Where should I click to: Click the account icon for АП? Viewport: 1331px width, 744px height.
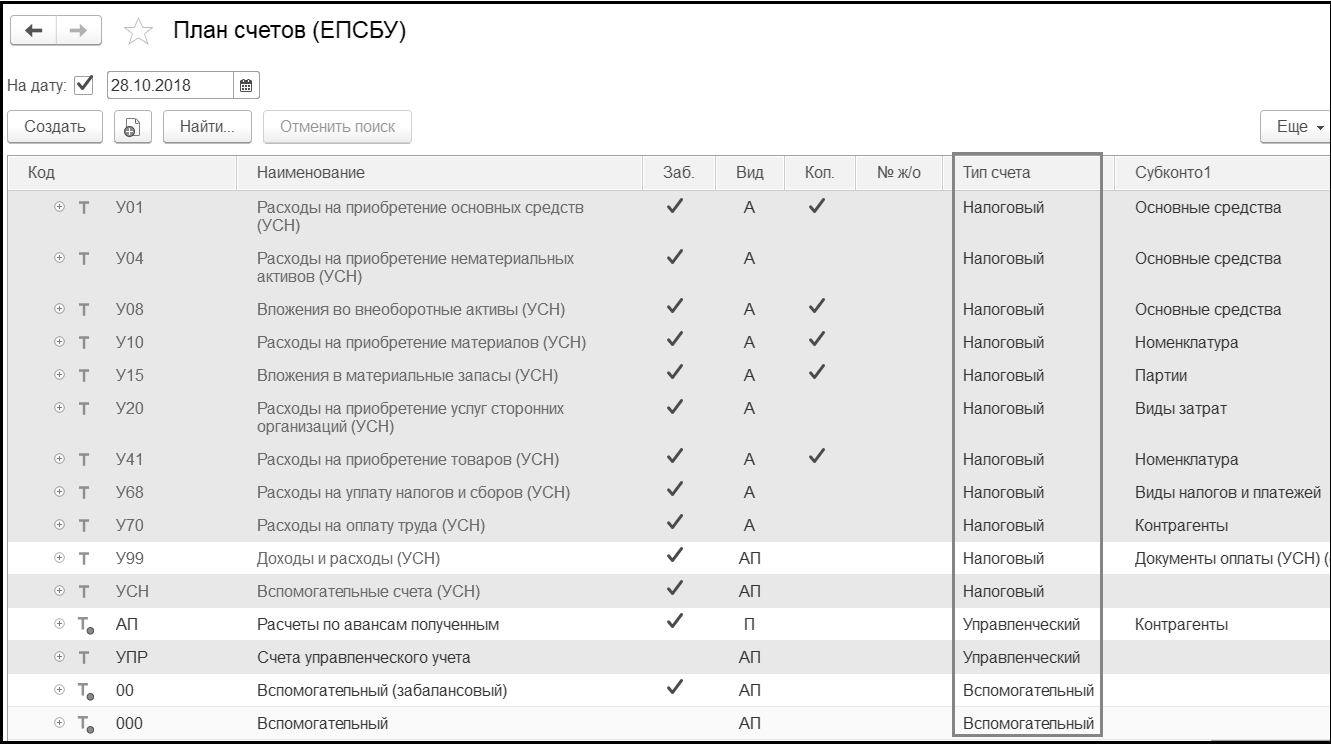(x=85, y=625)
